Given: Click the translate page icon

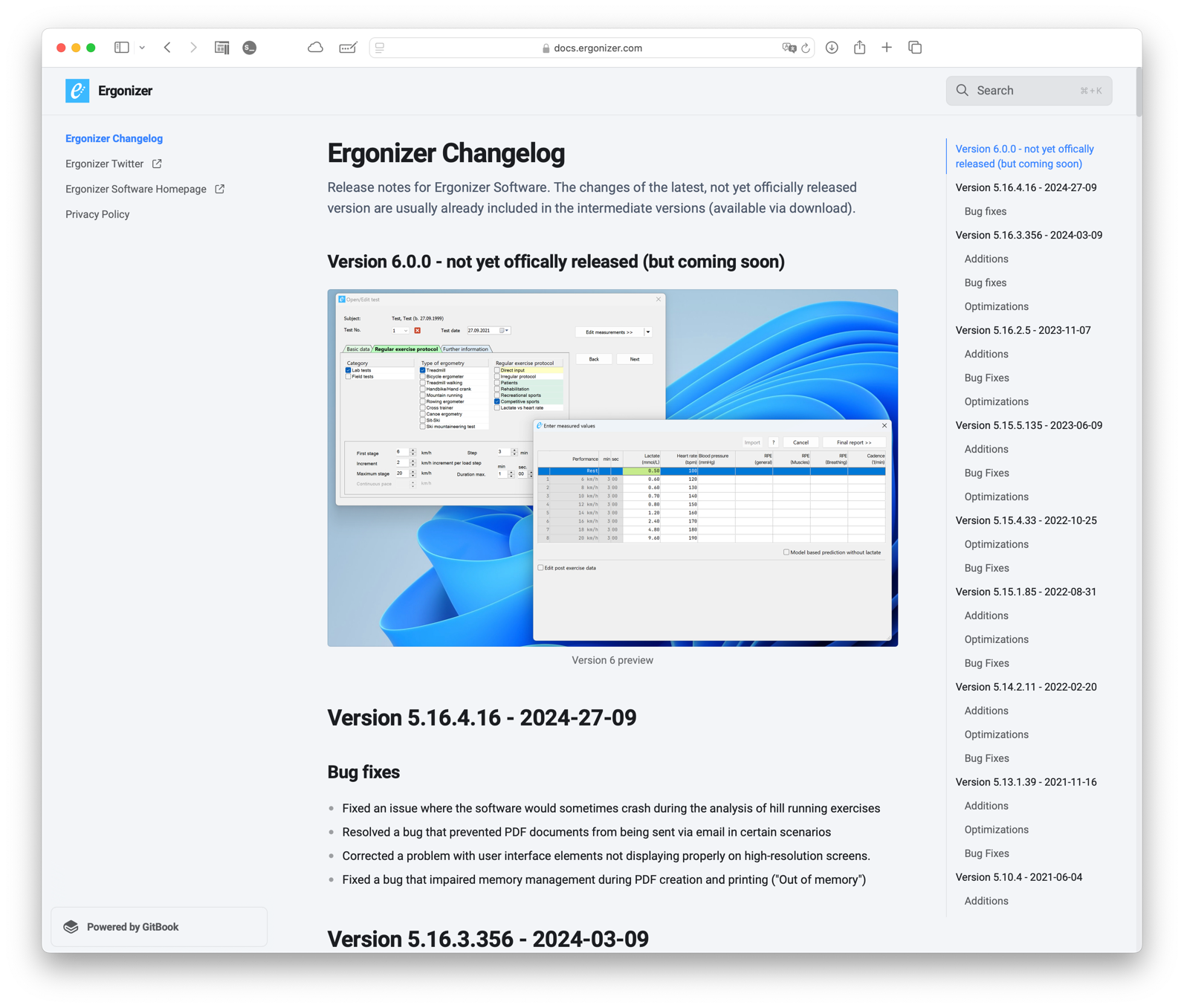Looking at the screenshot, I should (789, 48).
